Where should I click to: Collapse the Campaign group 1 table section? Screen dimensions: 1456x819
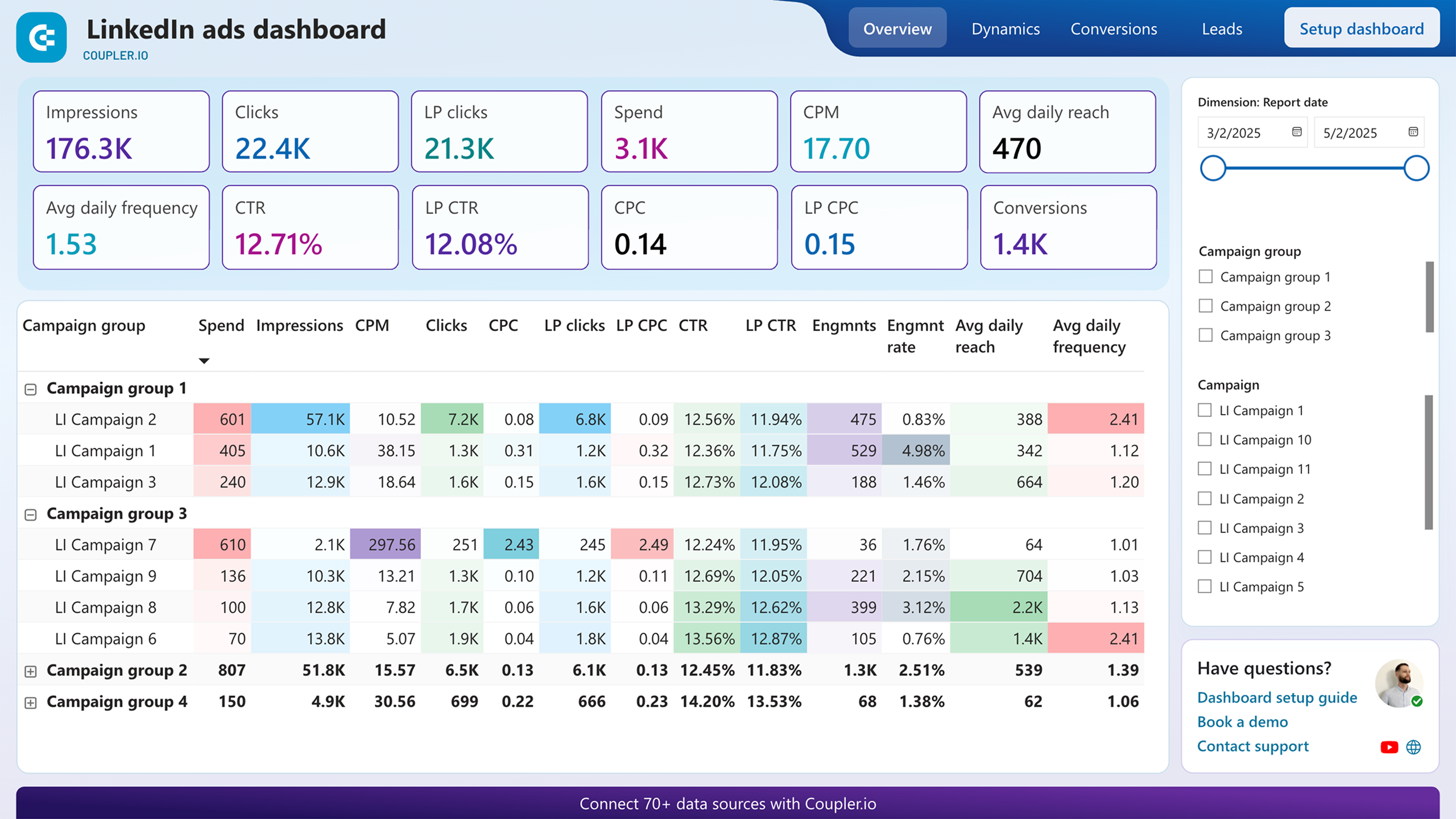(x=30, y=388)
